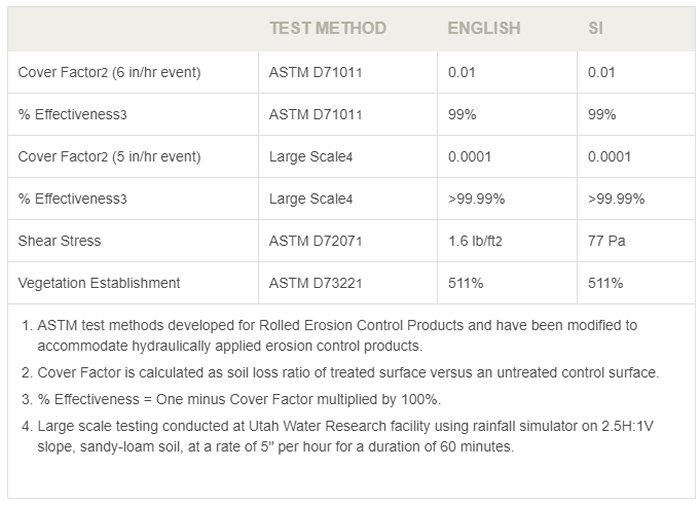Click the 77 Pa shear stress value

pyautogui.click(x=606, y=241)
